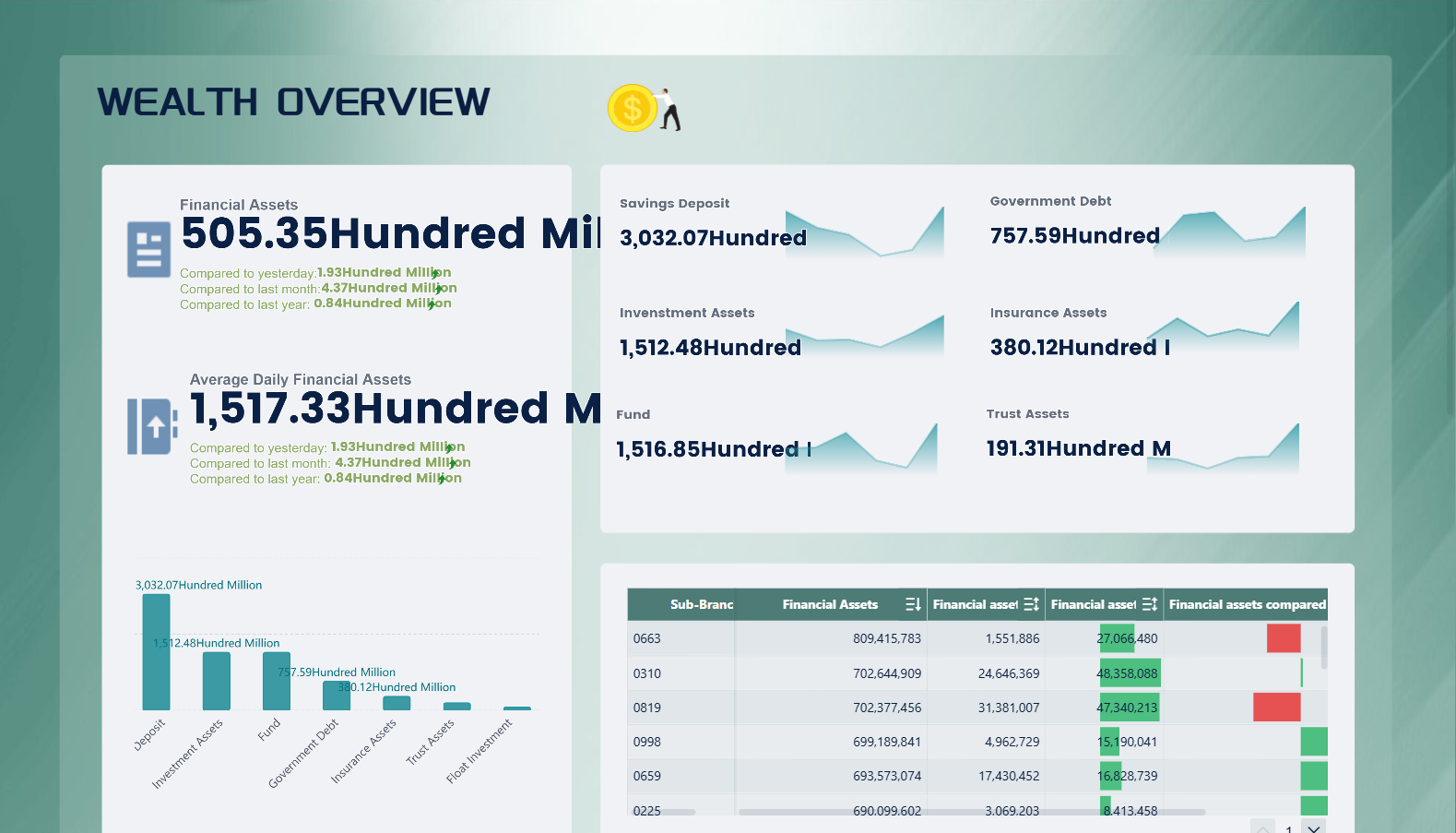Viewport: 1456px width, 833px height.
Task: Click the Average Daily Financial Assets upload icon
Action: (152, 426)
